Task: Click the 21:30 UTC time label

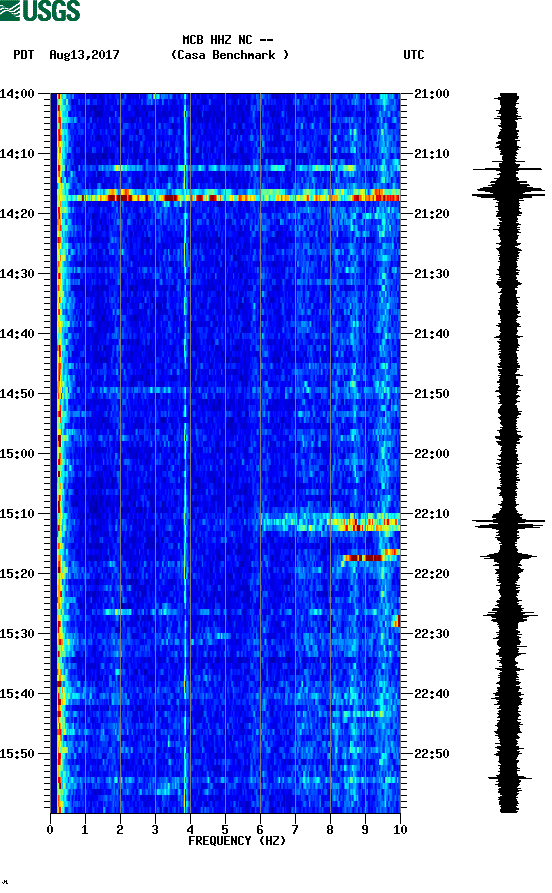Action: (x=432, y=273)
